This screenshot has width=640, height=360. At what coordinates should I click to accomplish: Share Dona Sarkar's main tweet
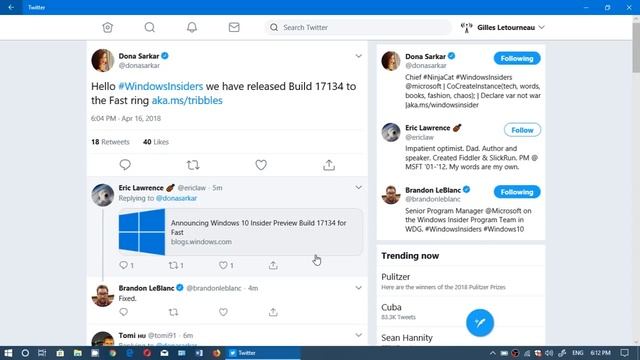pyautogui.click(x=329, y=165)
